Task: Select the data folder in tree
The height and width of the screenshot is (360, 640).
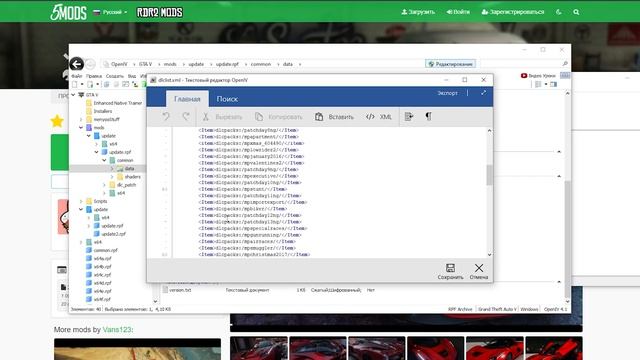Action: [126, 168]
